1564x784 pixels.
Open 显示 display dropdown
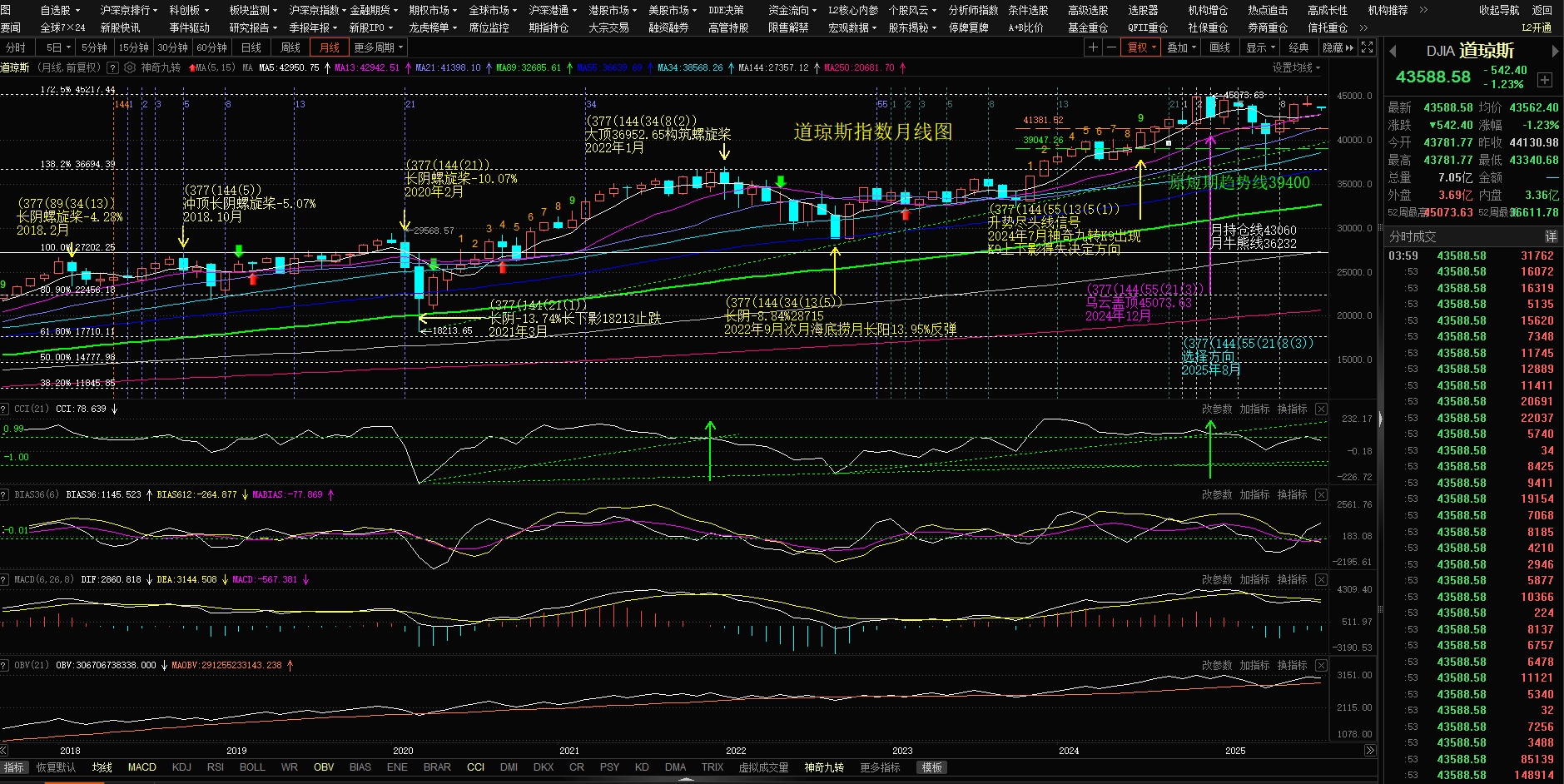coord(1260,47)
